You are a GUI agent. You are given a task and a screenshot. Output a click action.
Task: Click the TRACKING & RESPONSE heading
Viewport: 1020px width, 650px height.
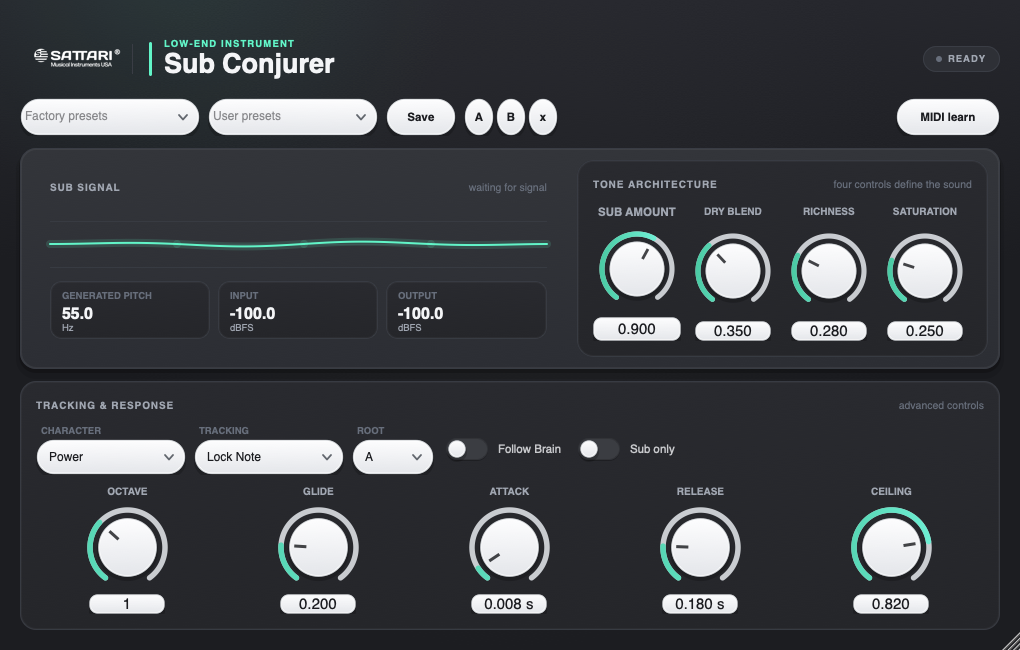click(x=105, y=405)
